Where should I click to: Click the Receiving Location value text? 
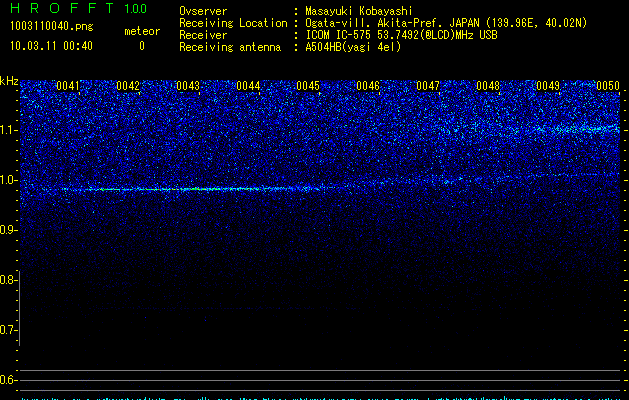[446, 23]
